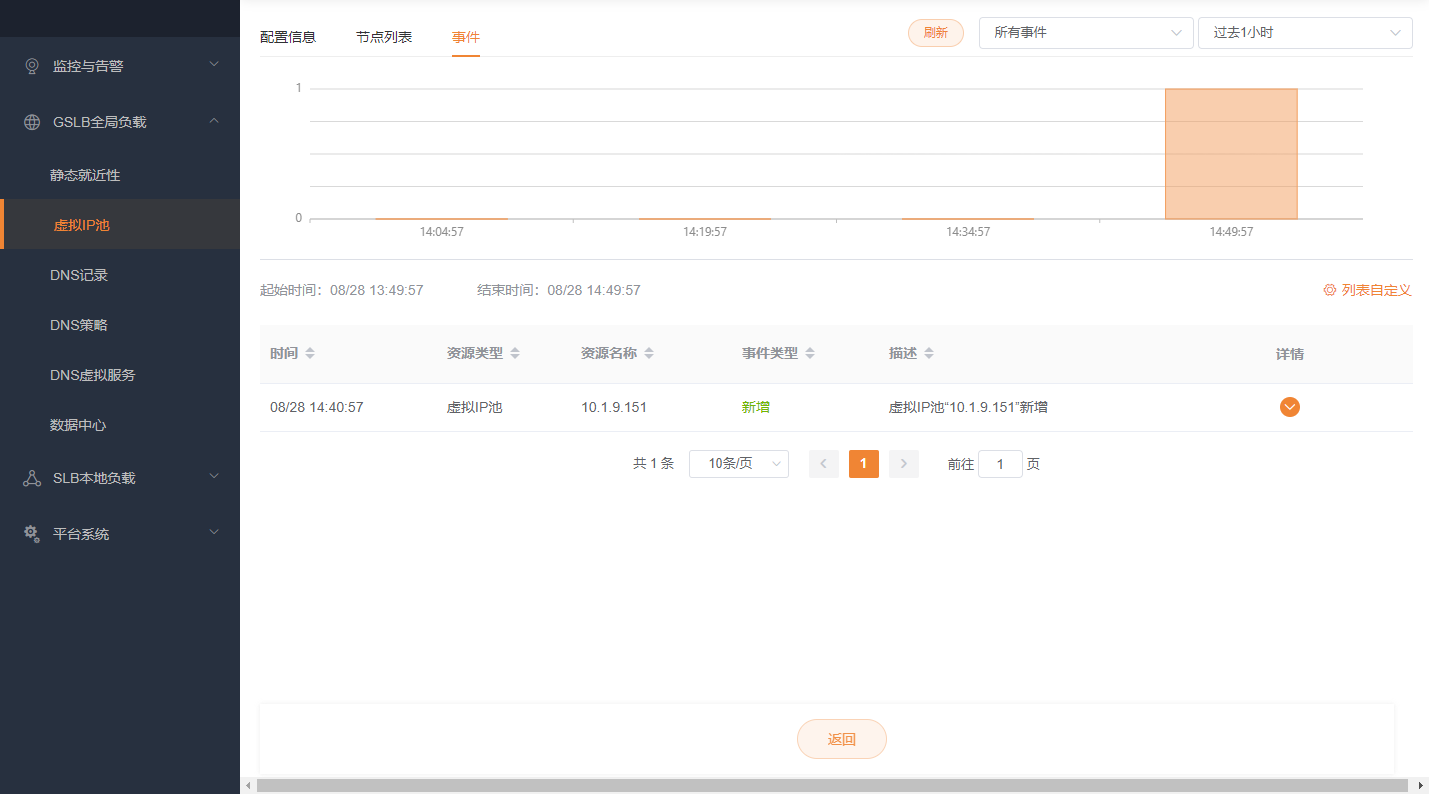The image size is (1429, 794).
Task: Sort by 时间 column arrows
Action: (x=310, y=354)
